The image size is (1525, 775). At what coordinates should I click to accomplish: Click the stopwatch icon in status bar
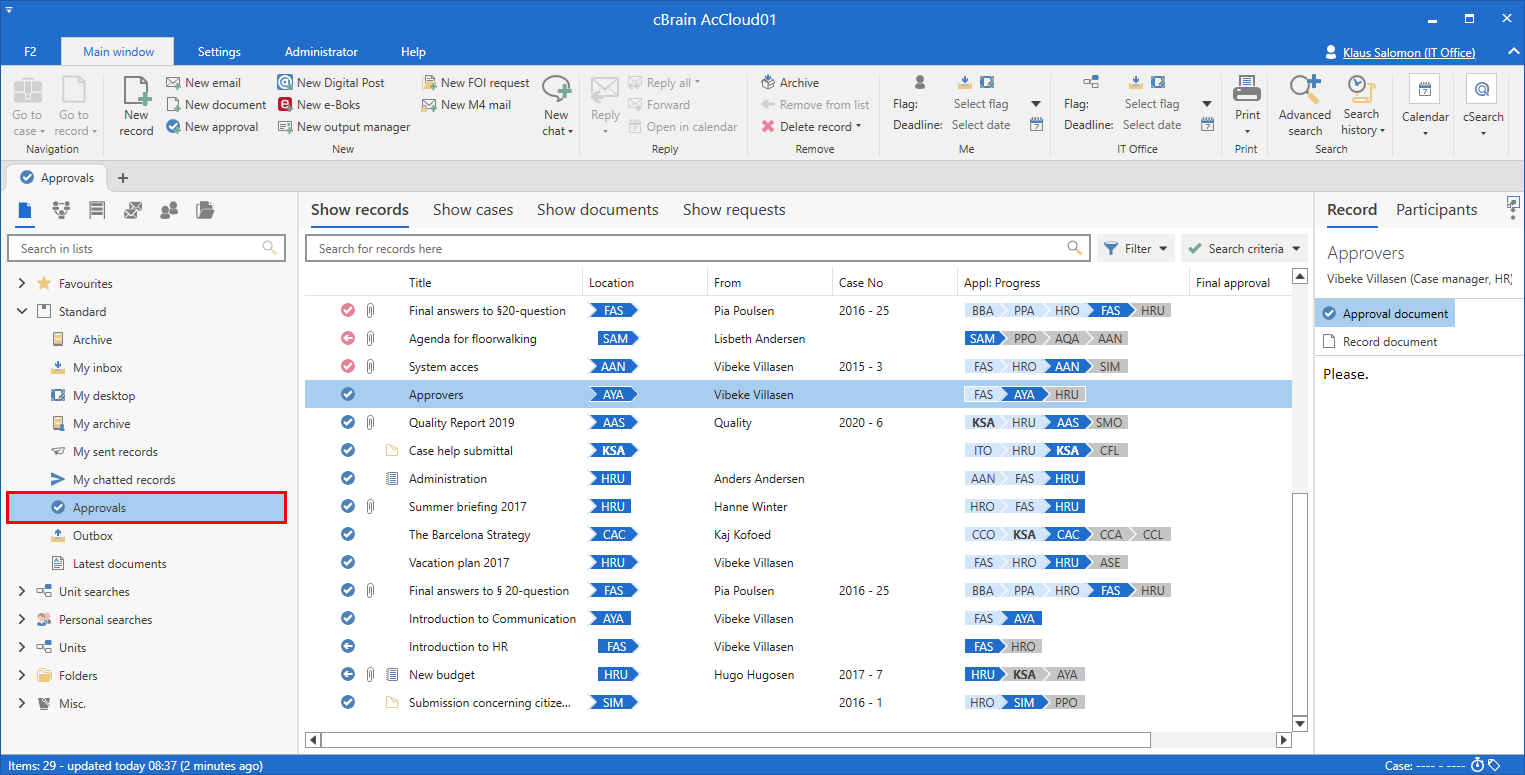(x=1477, y=766)
